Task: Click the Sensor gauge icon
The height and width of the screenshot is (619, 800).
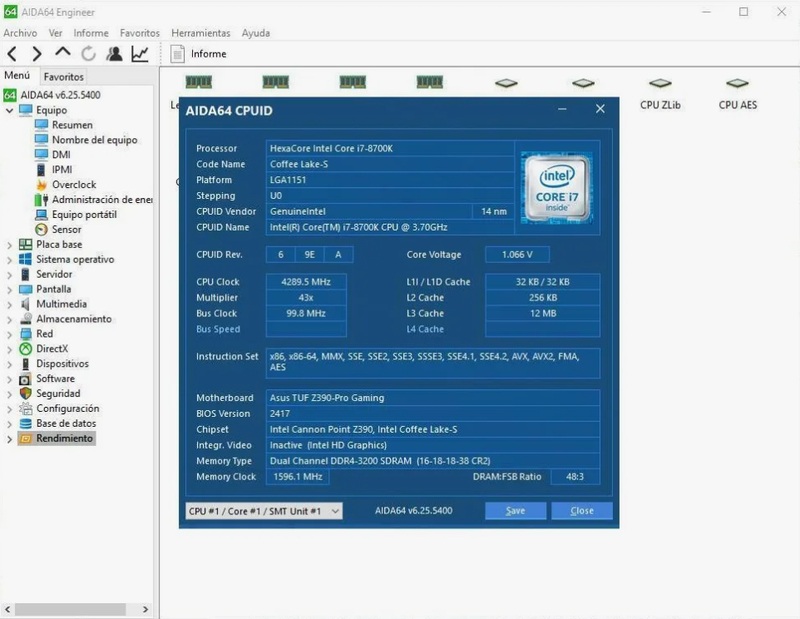Action: tap(41, 230)
